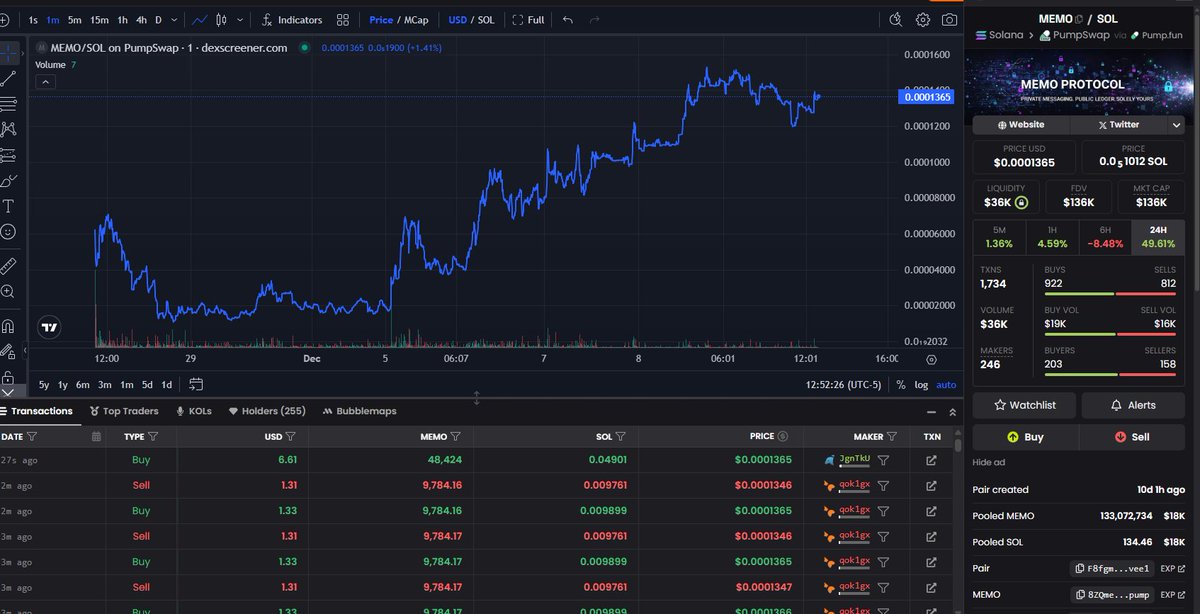Click the green Buy button
Viewport: 1200px width, 614px height.
point(1025,437)
